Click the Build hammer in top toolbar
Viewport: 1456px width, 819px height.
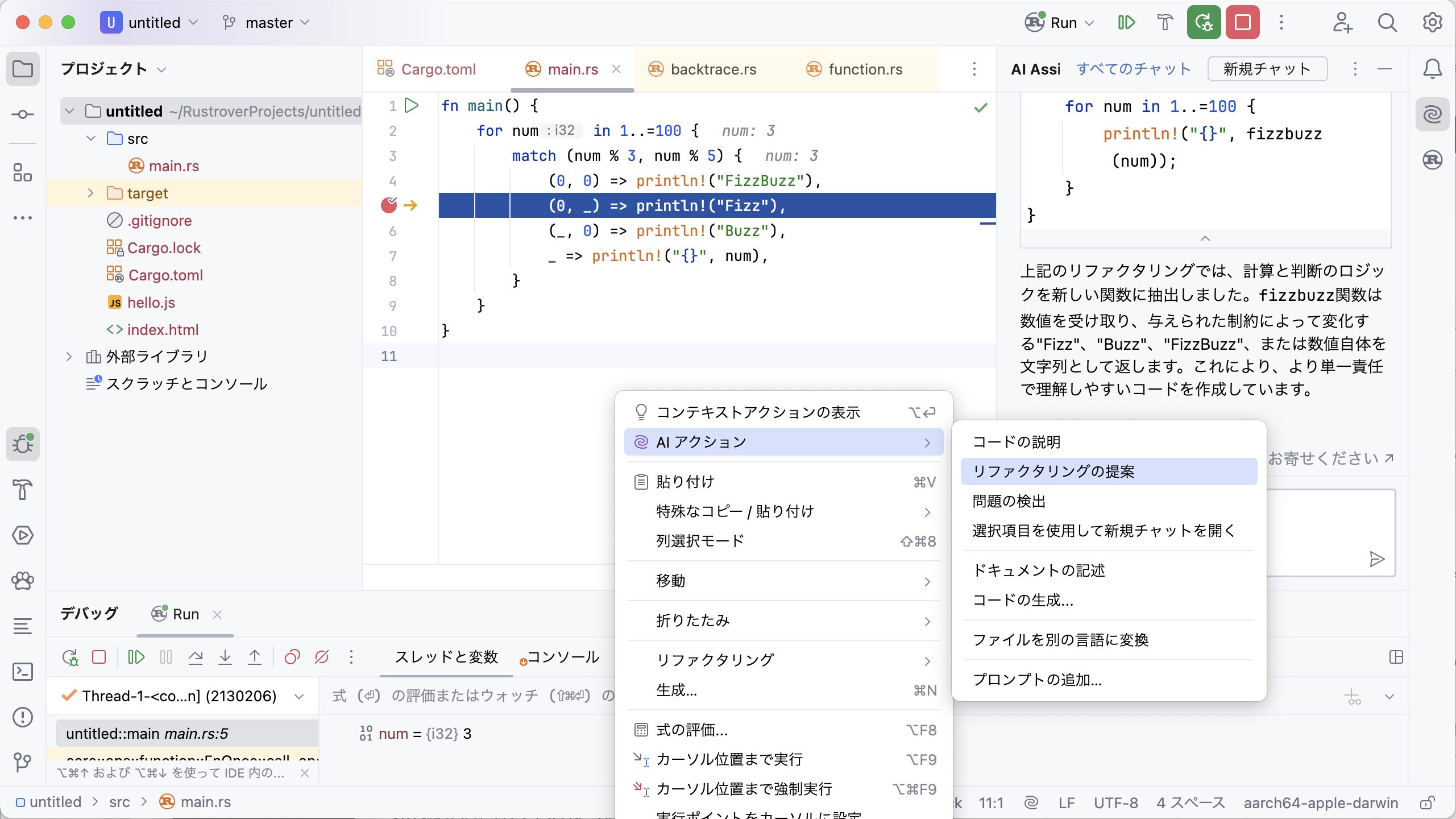1165,23
